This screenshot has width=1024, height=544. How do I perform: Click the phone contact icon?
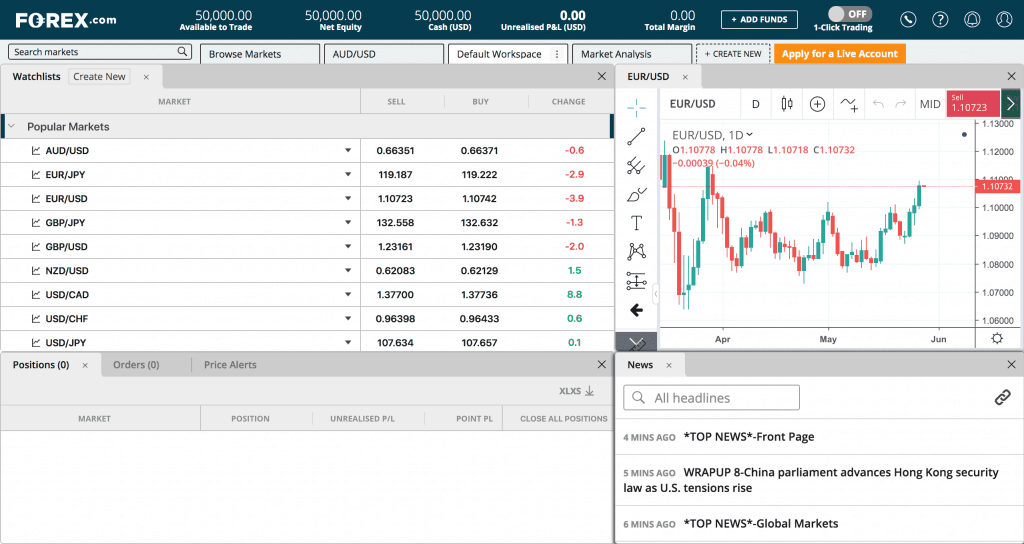coord(908,19)
